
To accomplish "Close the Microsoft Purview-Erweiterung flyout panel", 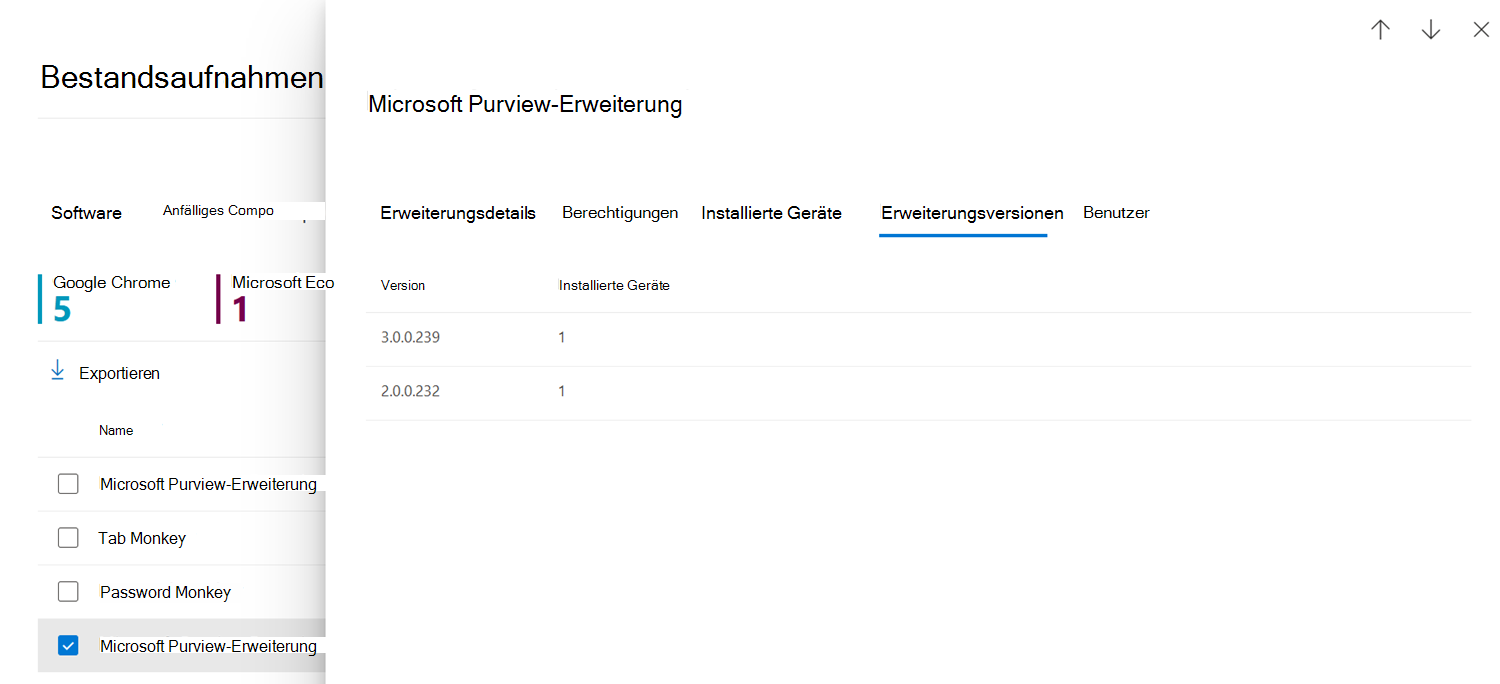I will pos(1481,30).
